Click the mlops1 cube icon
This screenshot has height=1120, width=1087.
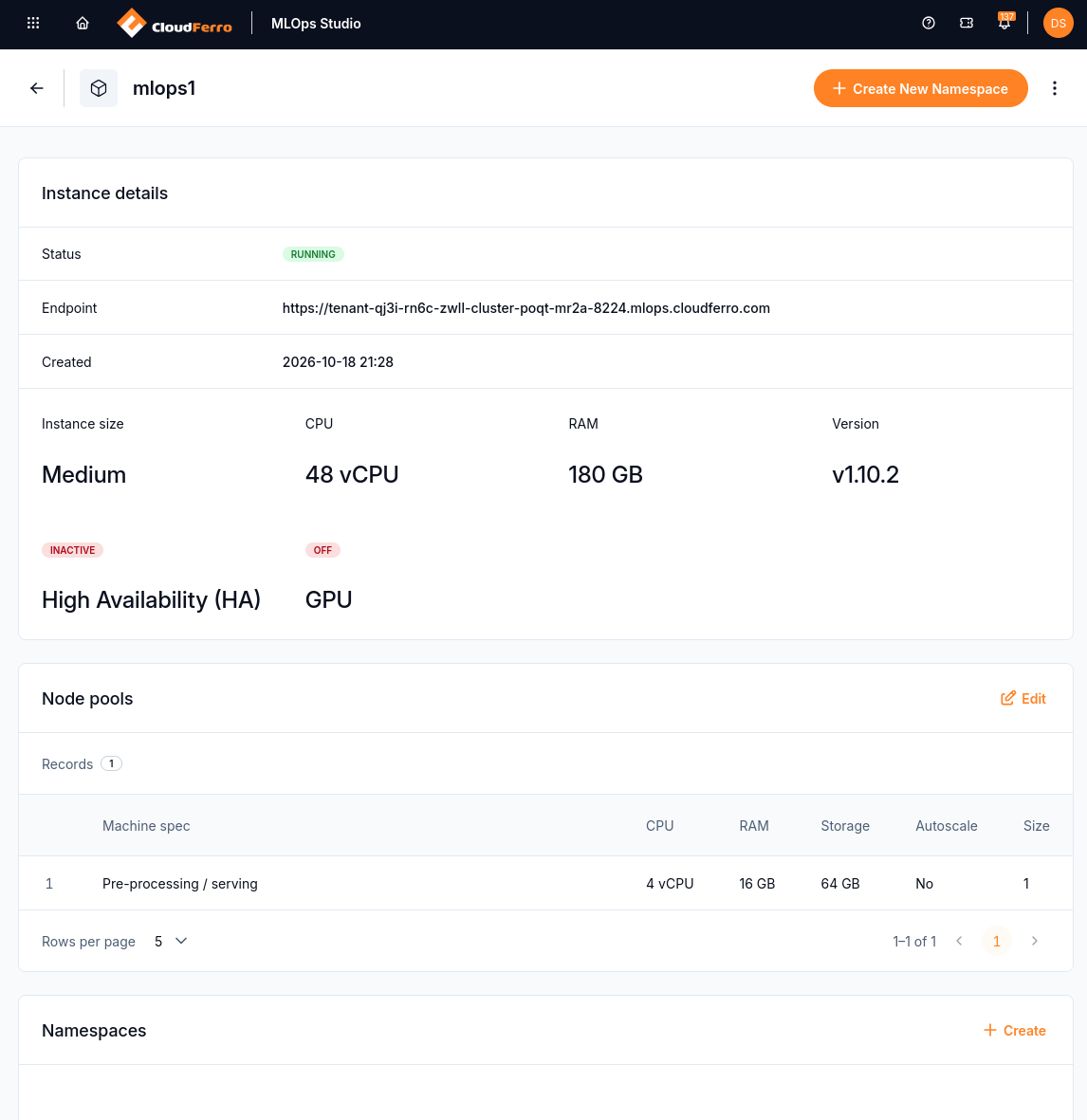pyautogui.click(x=99, y=88)
